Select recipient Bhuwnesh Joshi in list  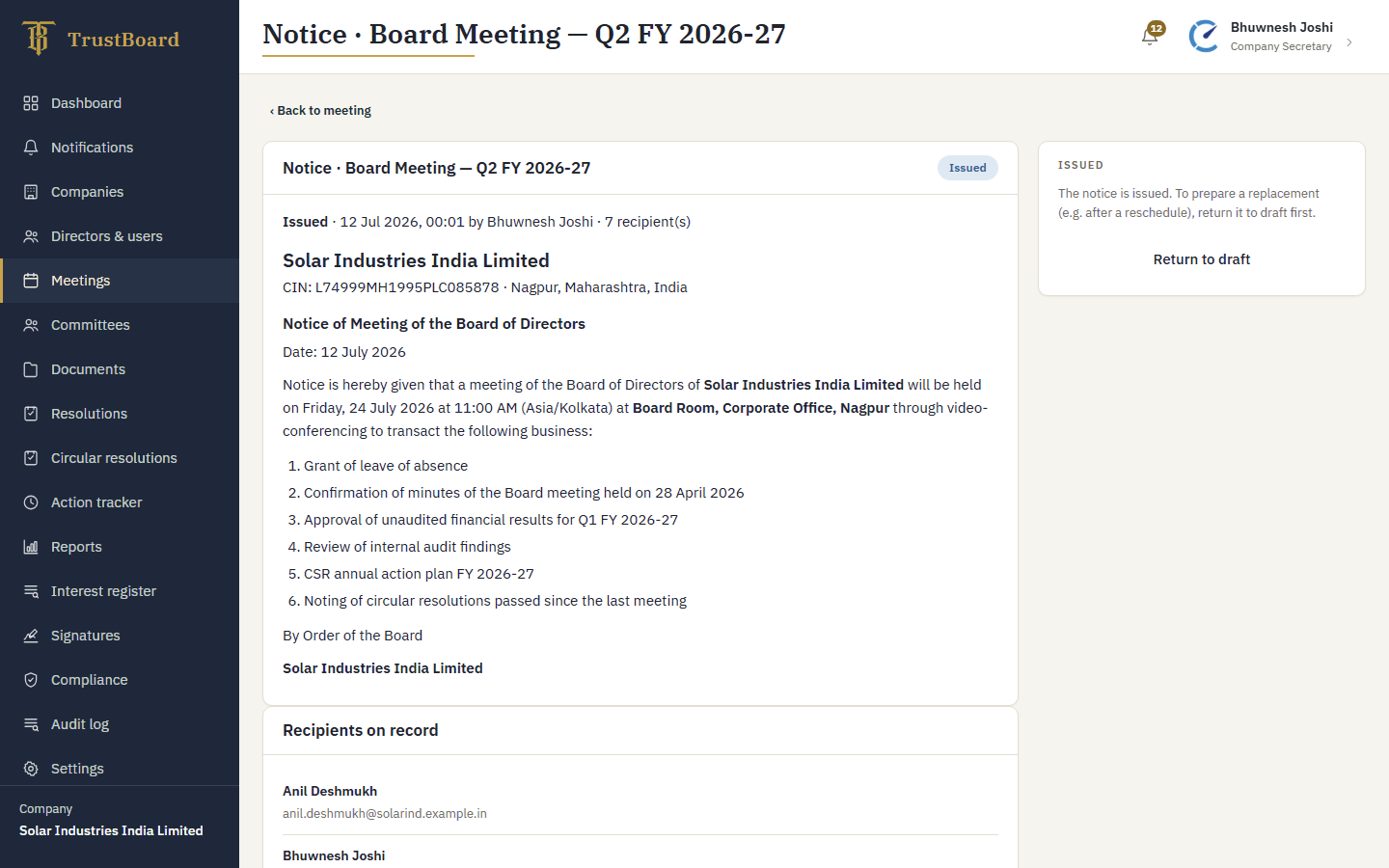334,855
